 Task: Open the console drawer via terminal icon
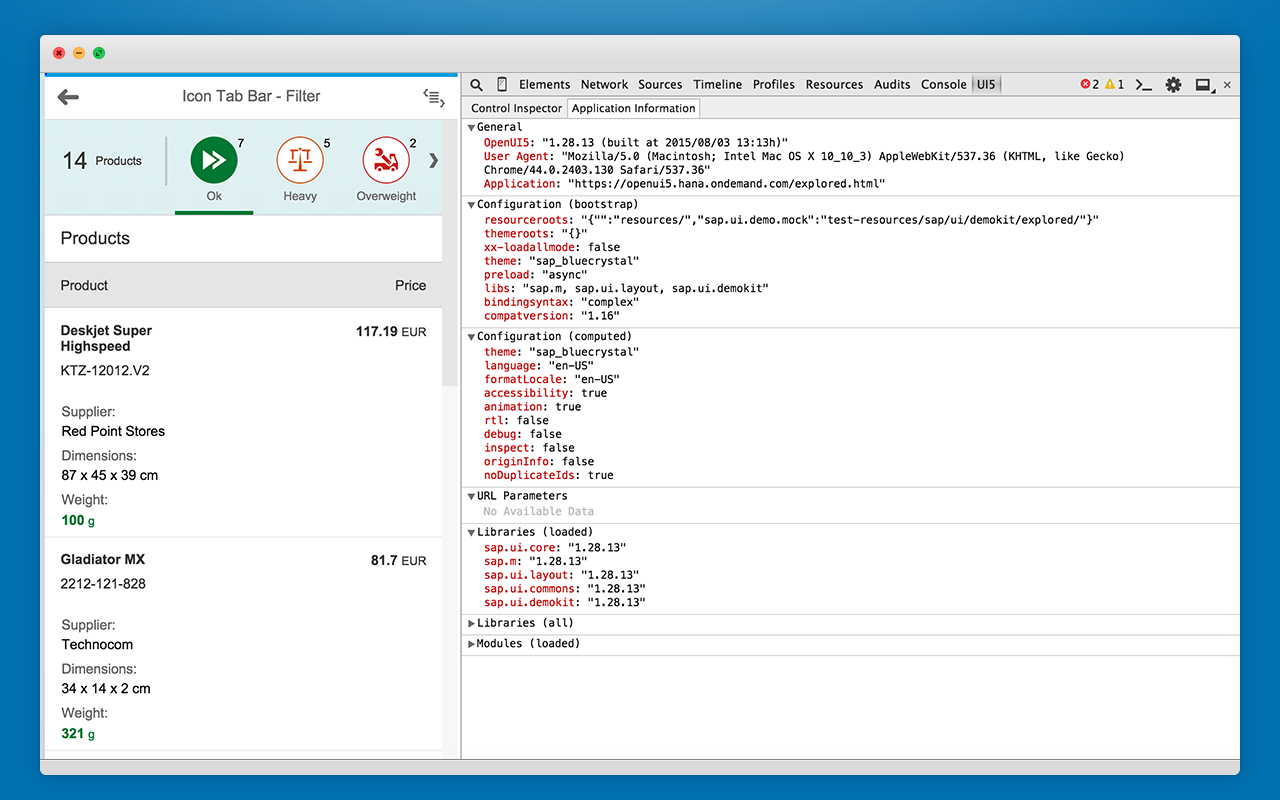tap(1143, 85)
